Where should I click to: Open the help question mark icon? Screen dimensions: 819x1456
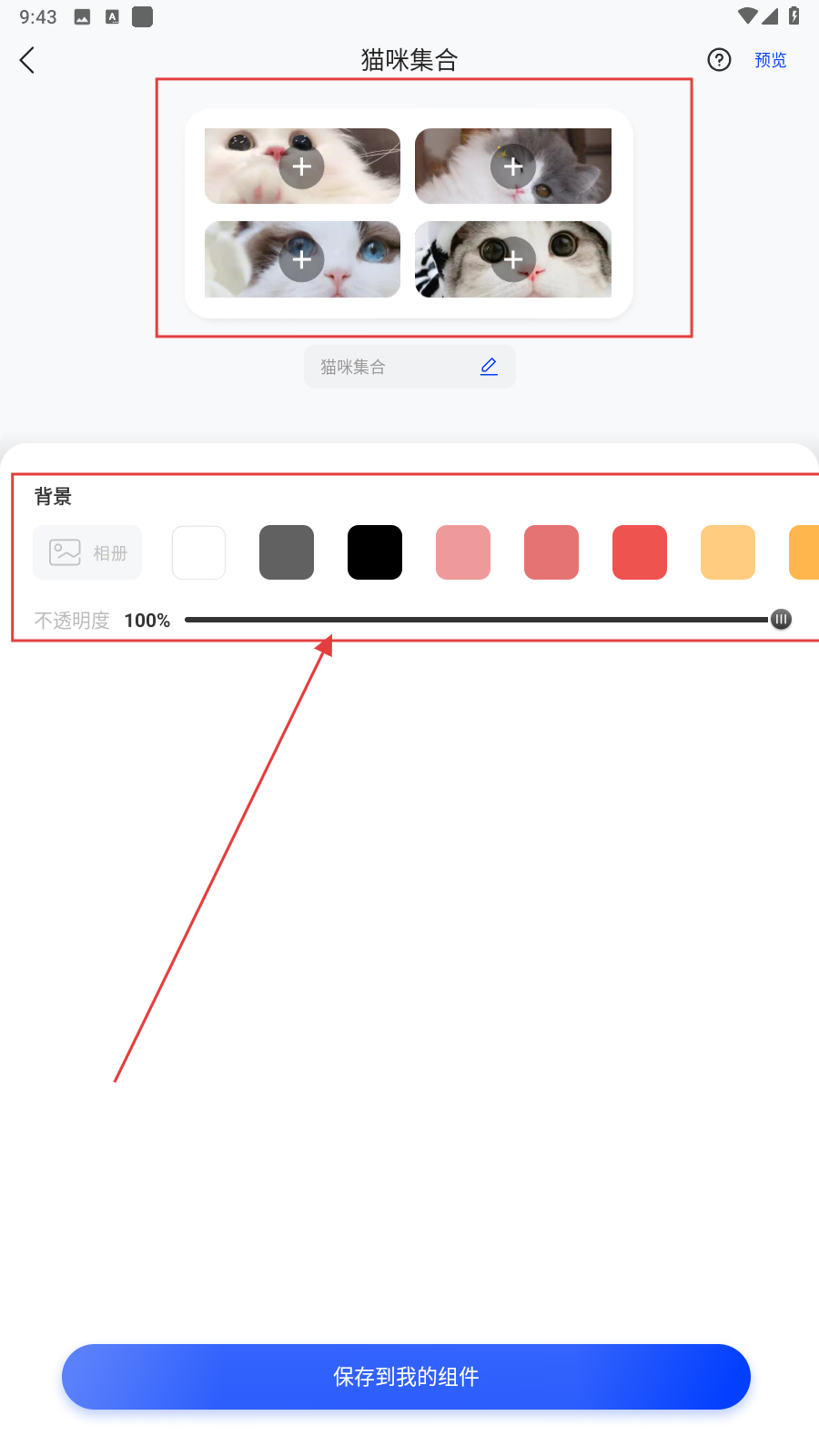click(x=719, y=60)
